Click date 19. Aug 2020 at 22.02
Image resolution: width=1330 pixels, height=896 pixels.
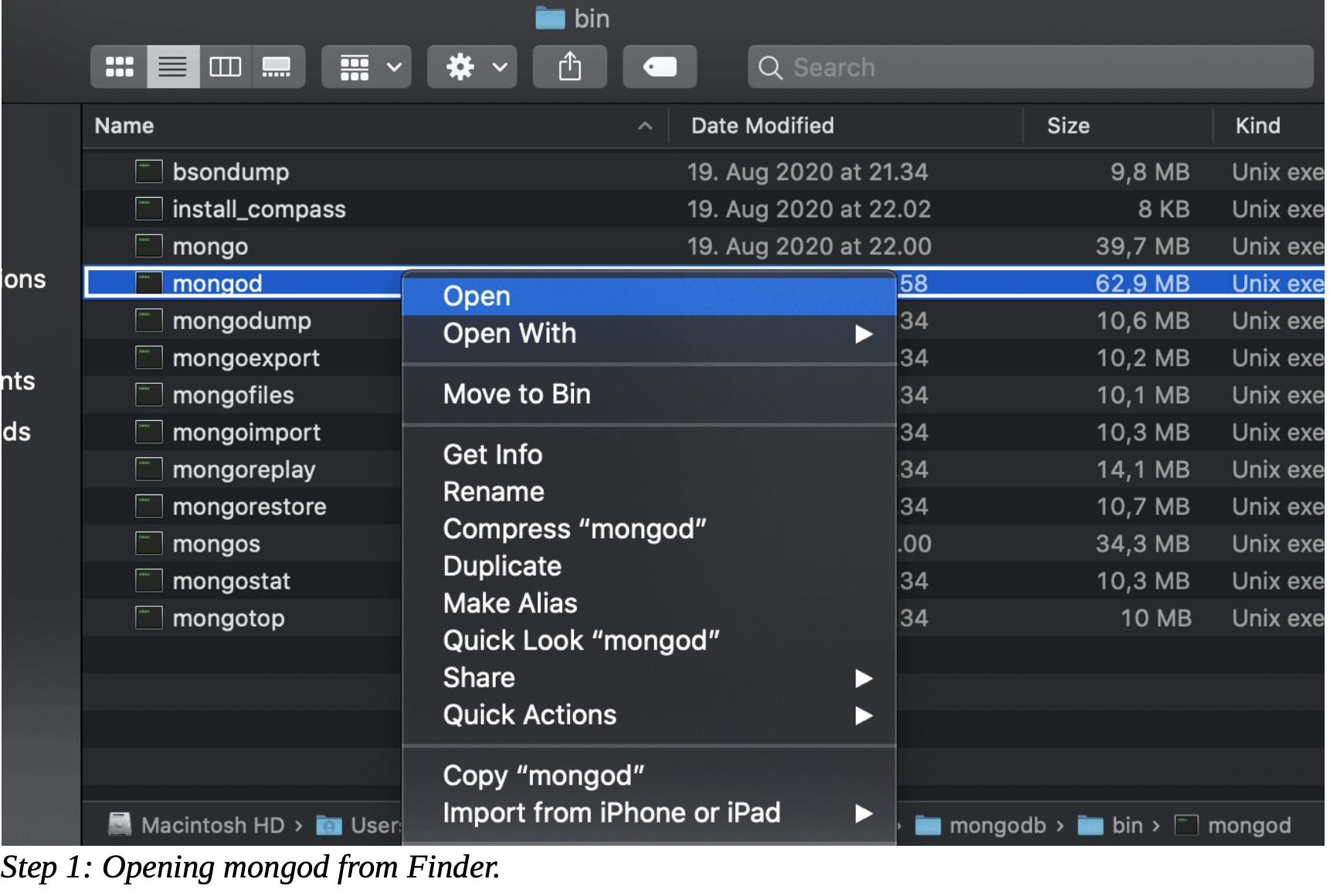(809, 209)
